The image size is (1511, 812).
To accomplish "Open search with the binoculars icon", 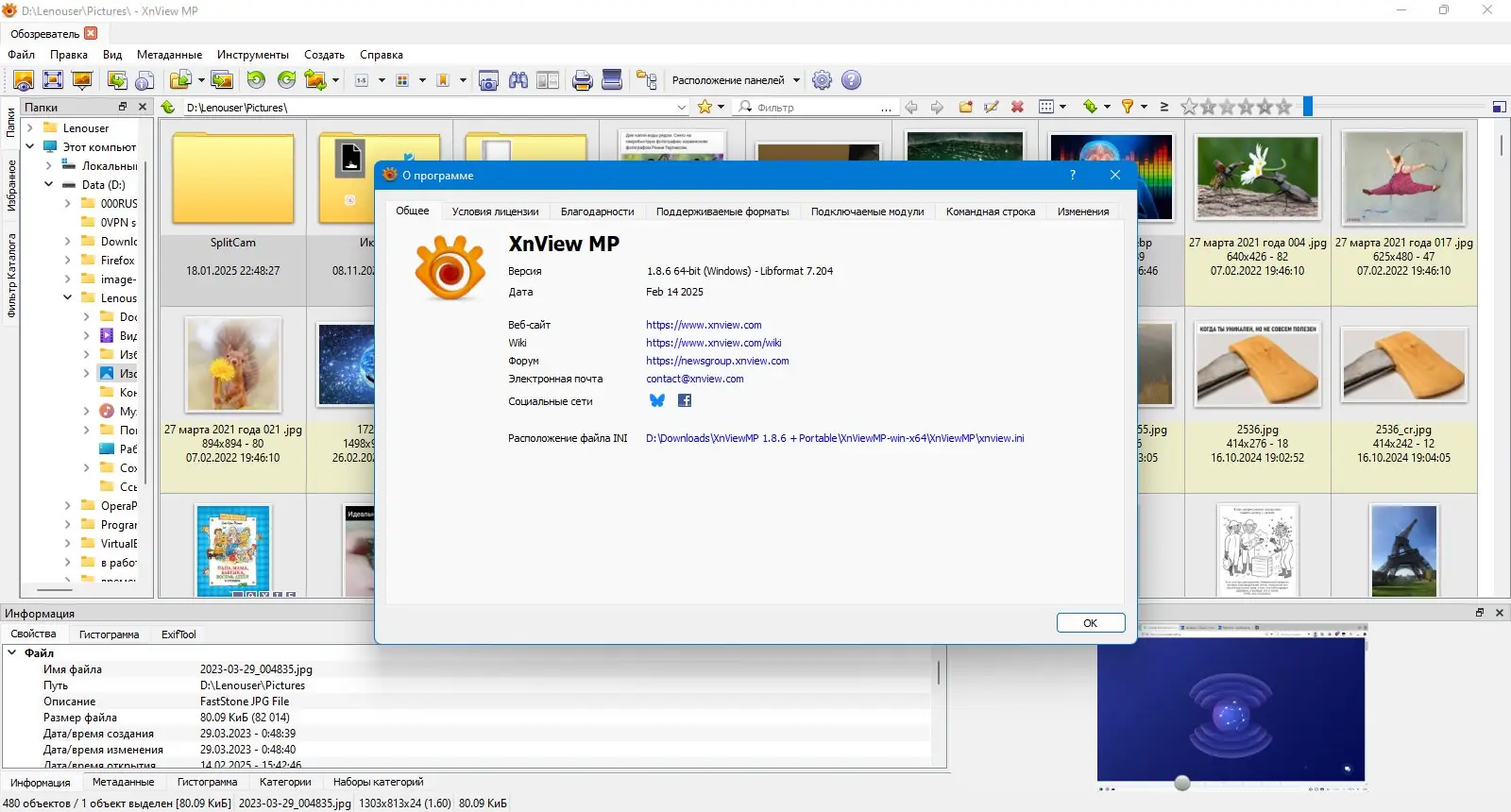I will click(518, 80).
